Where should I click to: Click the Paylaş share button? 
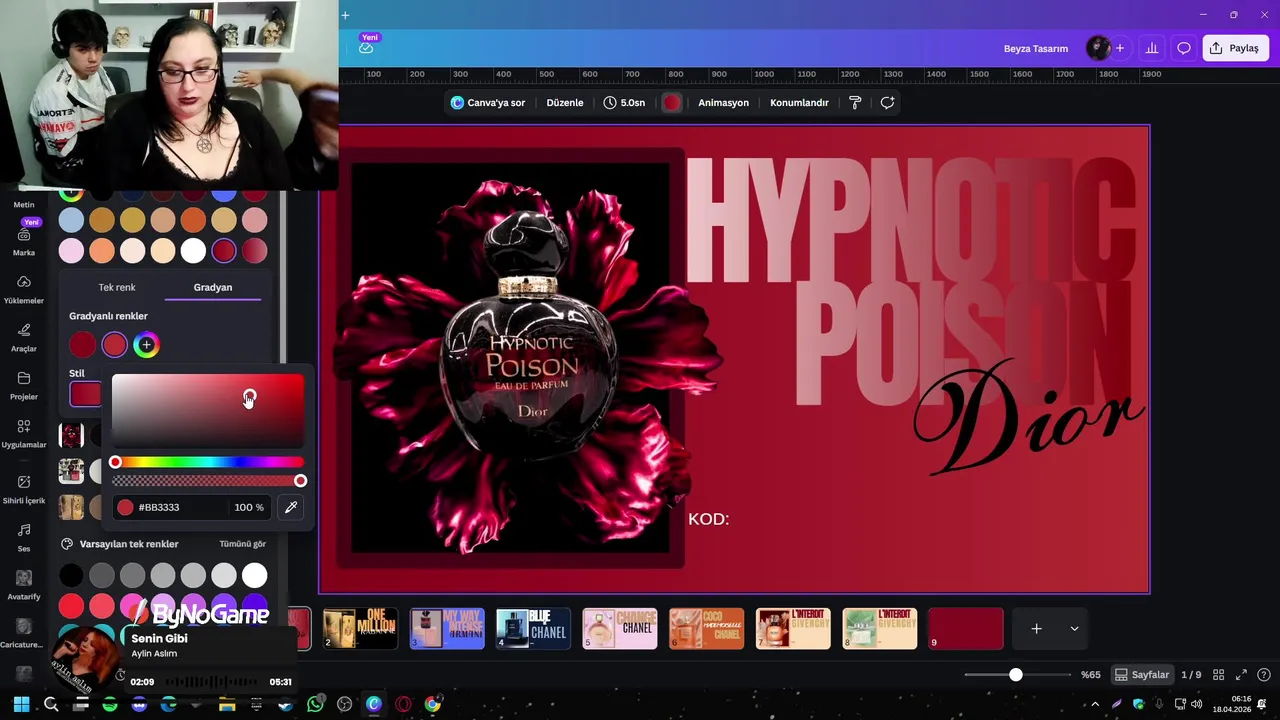(x=1236, y=48)
